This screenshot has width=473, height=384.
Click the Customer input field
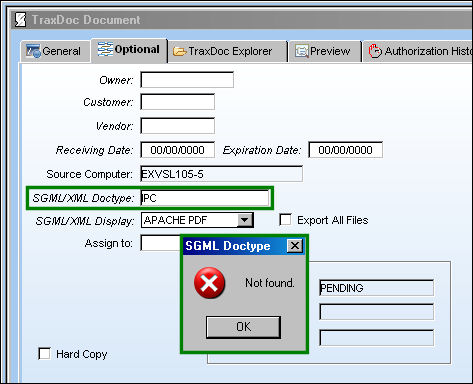178,102
